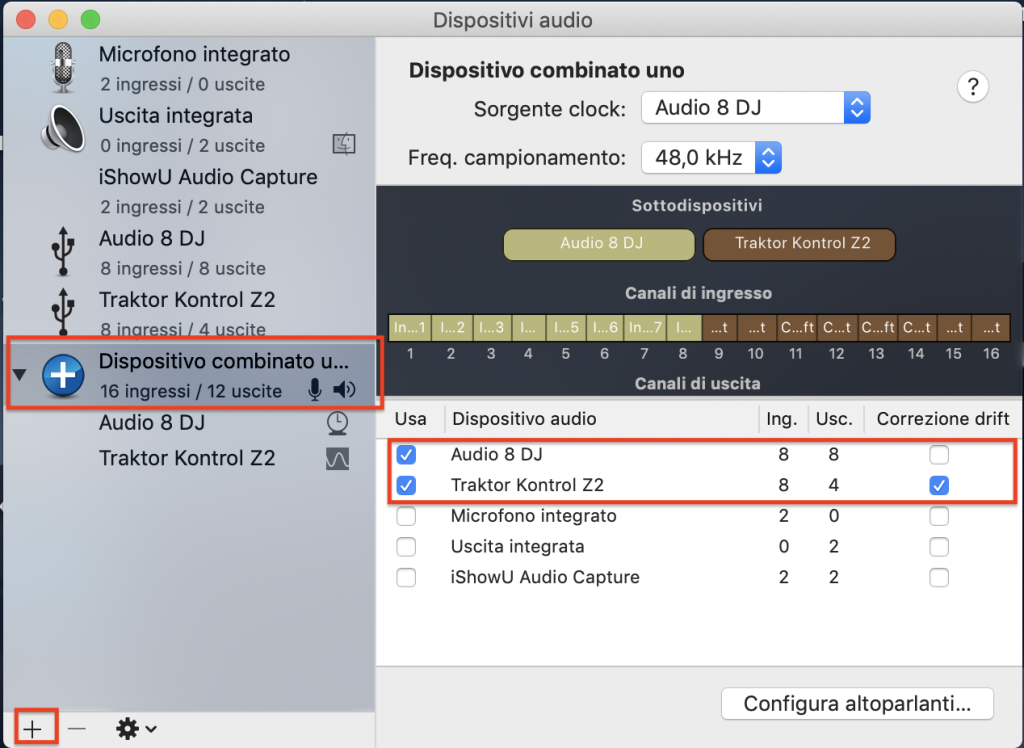1024x748 pixels.
Task: Uncheck Usa for Traktor Kontrol Z2
Action: [406, 485]
